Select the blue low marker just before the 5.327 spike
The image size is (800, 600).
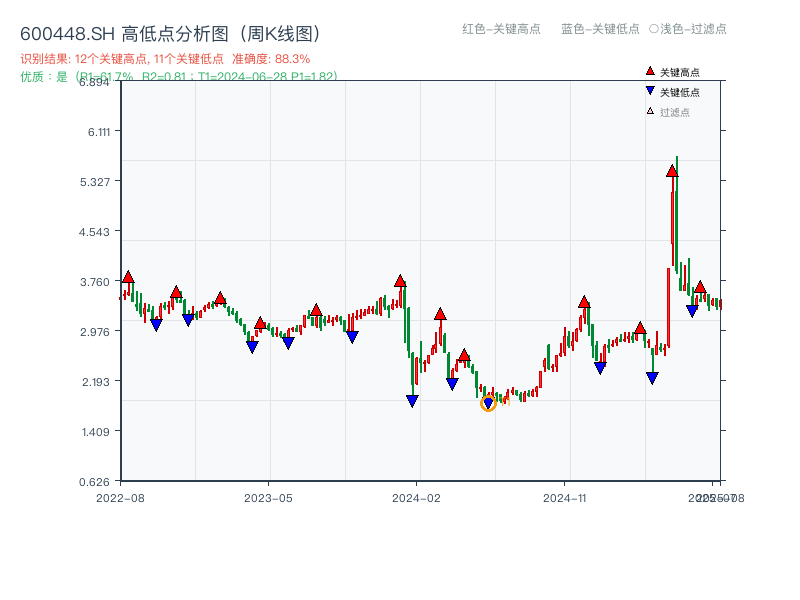(x=652, y=378)
